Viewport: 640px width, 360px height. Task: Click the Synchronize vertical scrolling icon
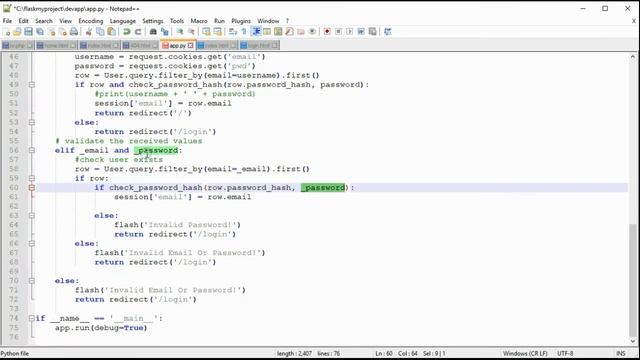[x=206, y=32]
